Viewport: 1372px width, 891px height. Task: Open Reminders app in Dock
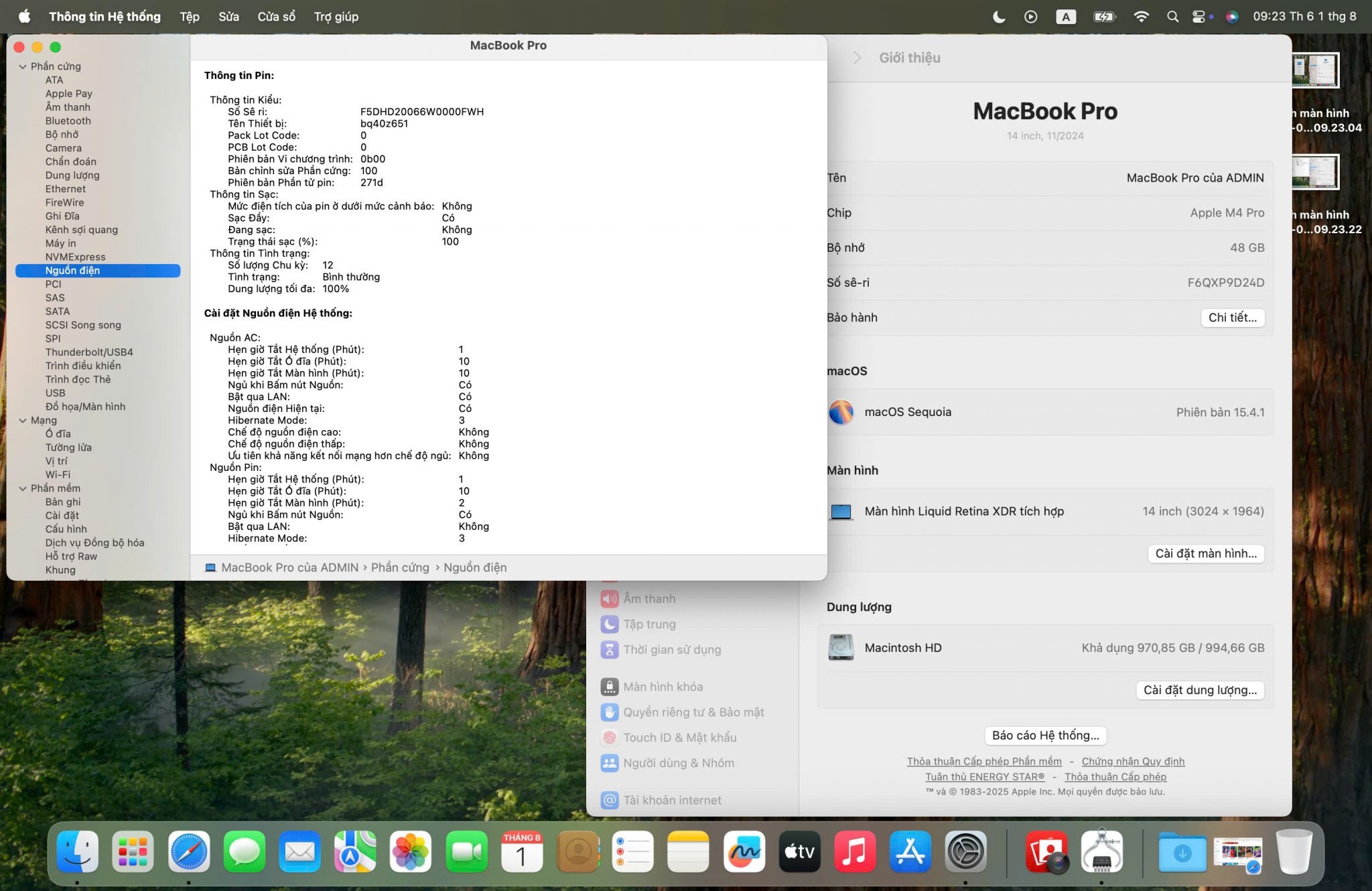tap(633, 851)
